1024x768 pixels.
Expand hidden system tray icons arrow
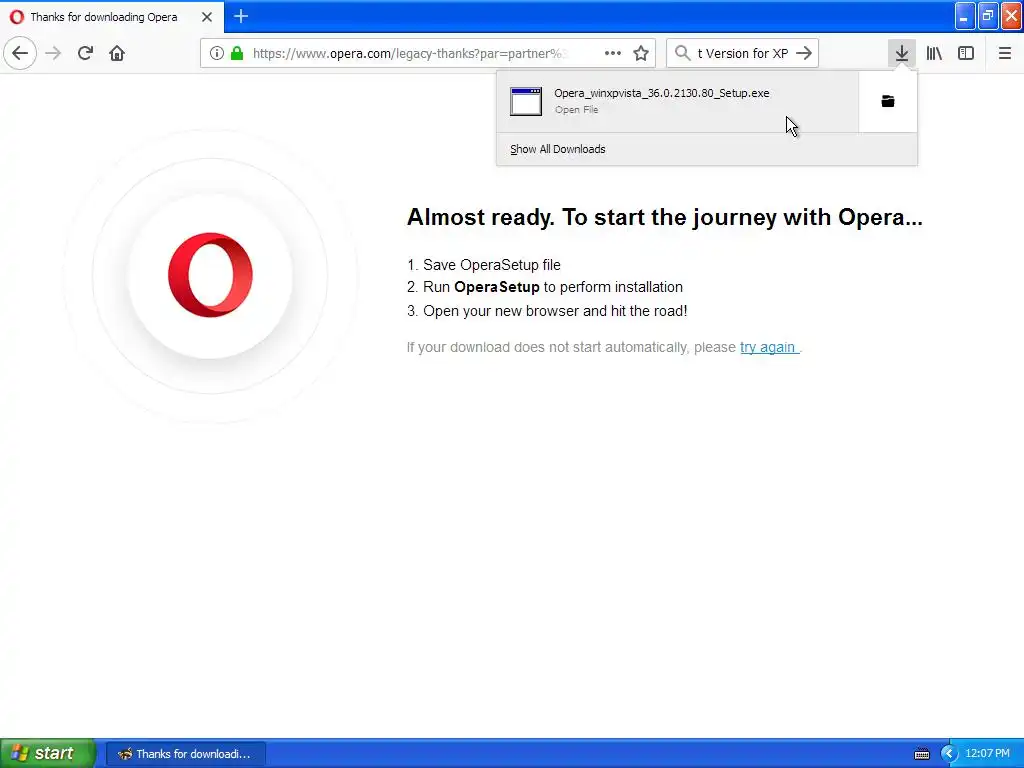(x=948, y=754)
